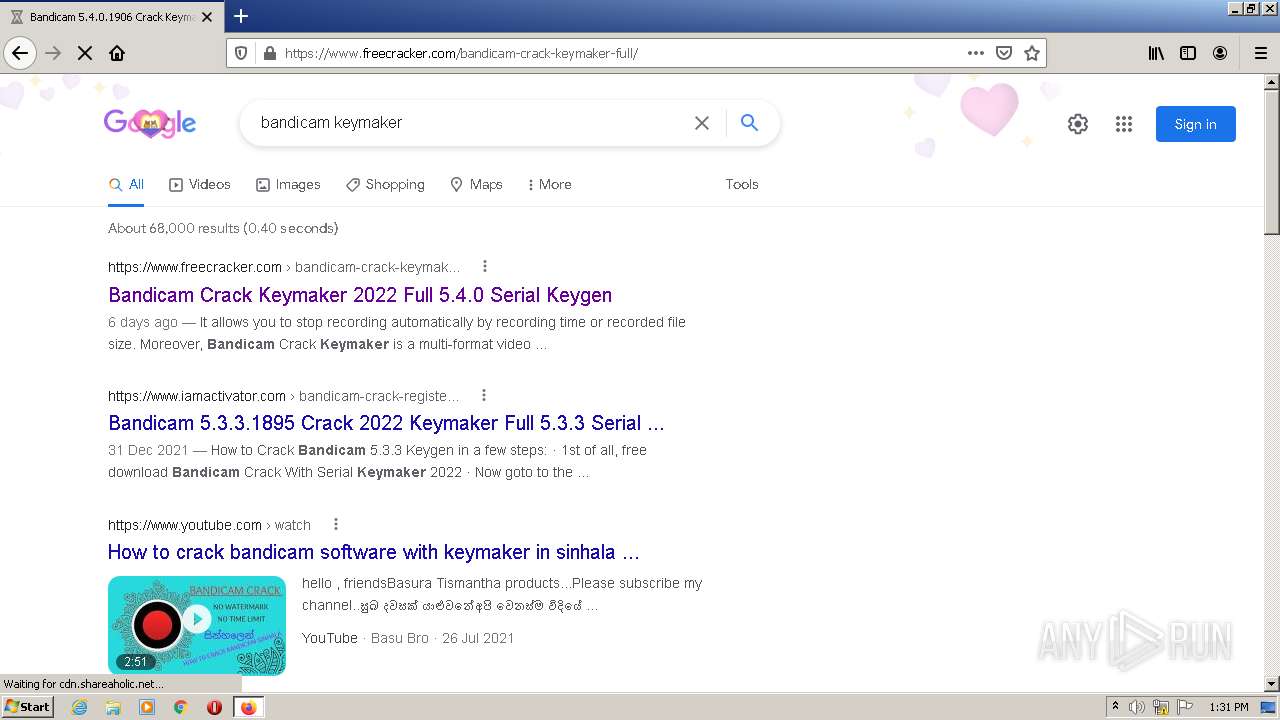Screen dimensions: 1280x720
Task: Submit search with magnifier icon
Action: pos(749,123)
